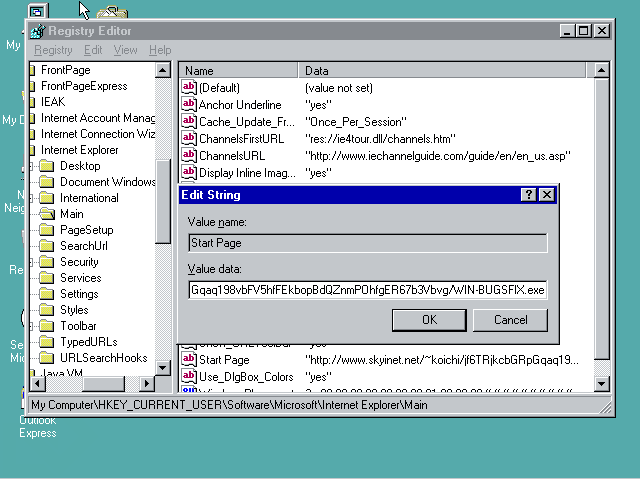Close the Edit String dialog
The image size is (640, 480).
547,195
